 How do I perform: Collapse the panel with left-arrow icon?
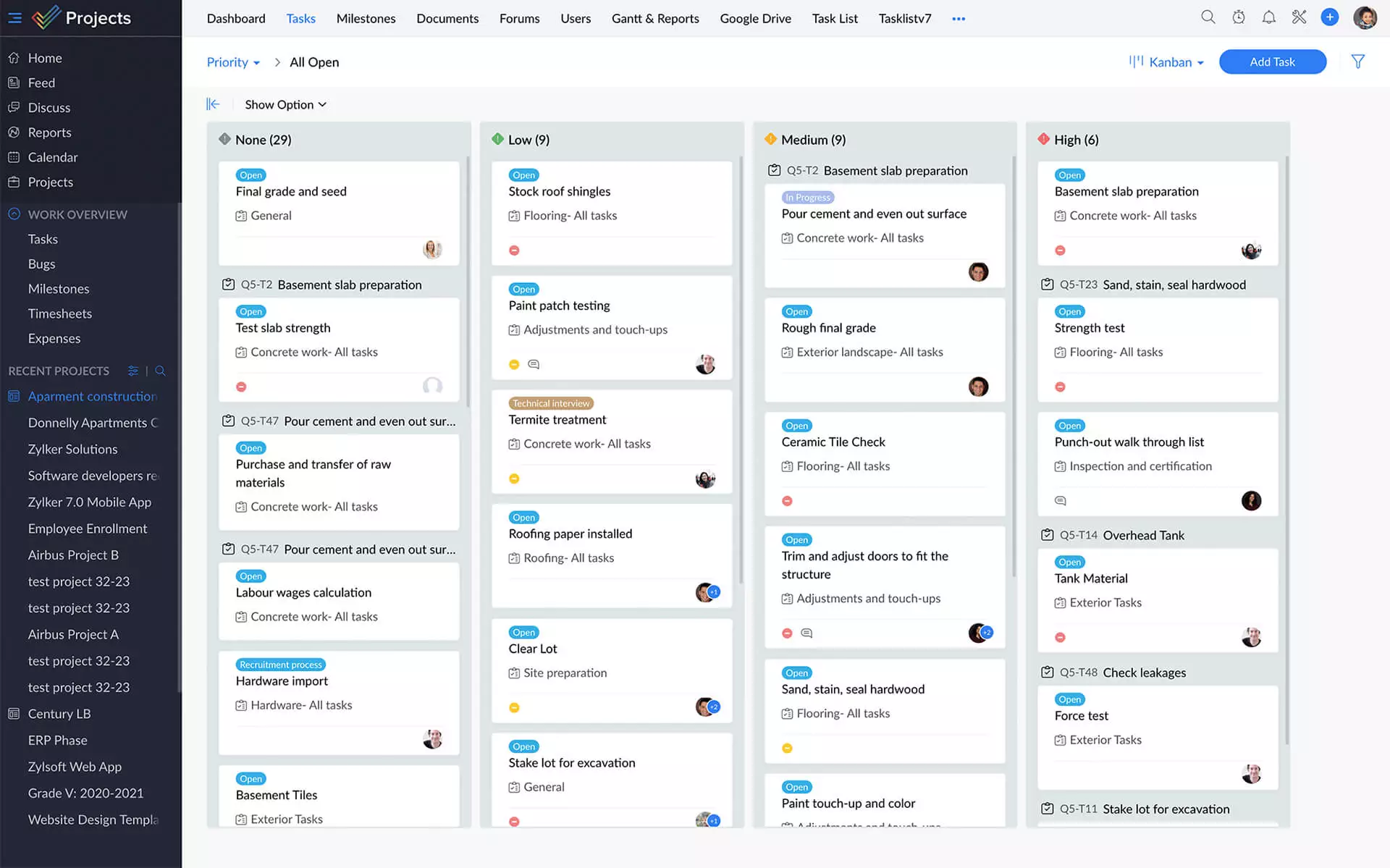[213, 104]
